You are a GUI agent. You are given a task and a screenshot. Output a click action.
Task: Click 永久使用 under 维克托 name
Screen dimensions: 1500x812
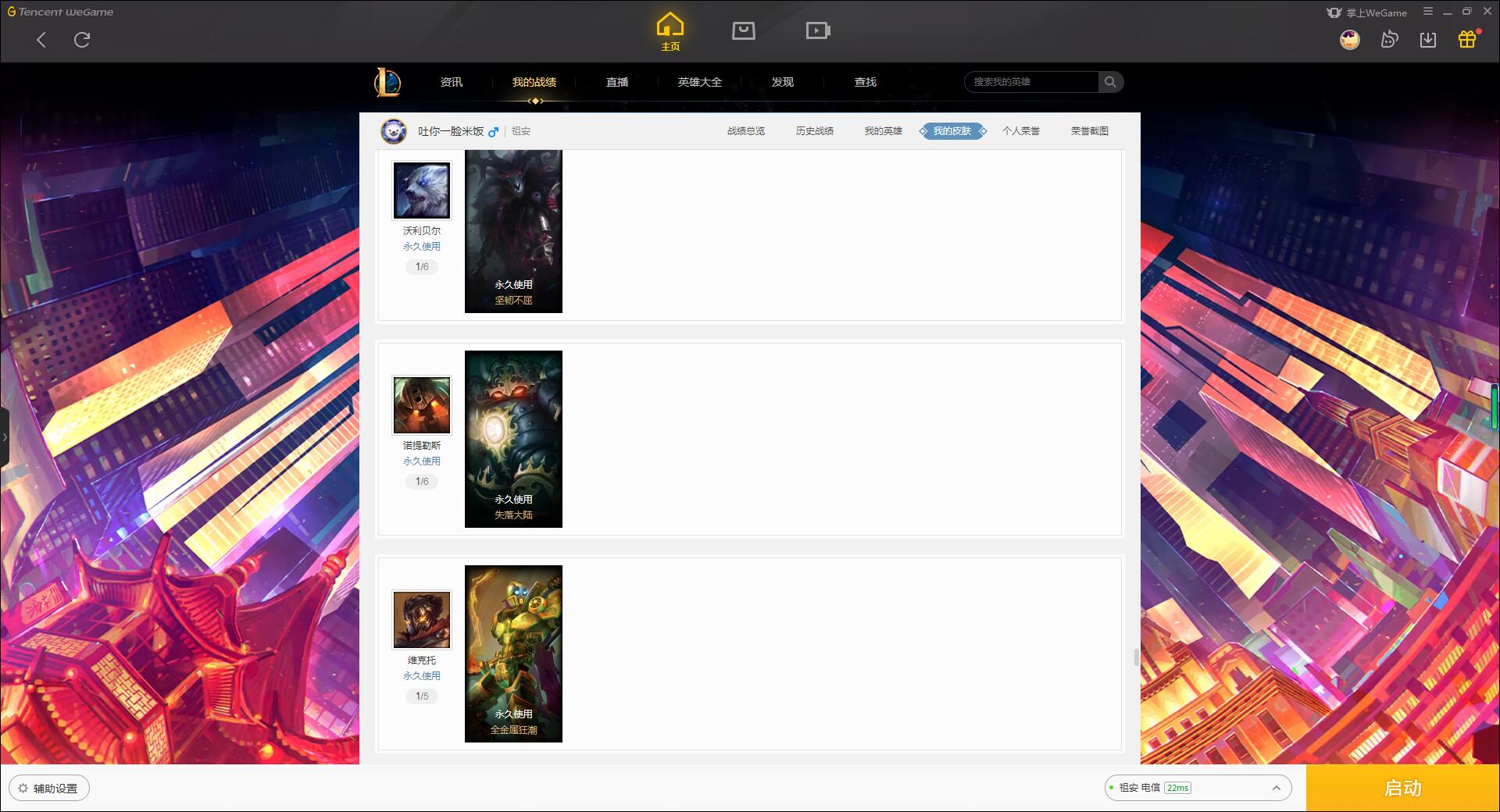[x=422, y=676]
